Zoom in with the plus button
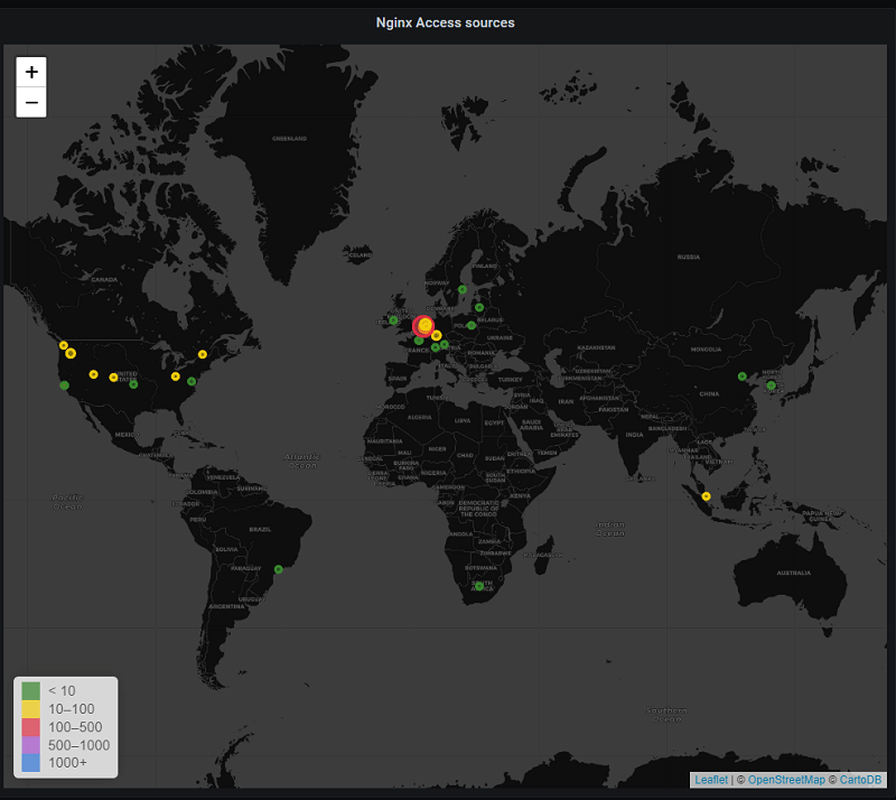Image resolution: width=896 pixels, height=800 pixels. 31,72
